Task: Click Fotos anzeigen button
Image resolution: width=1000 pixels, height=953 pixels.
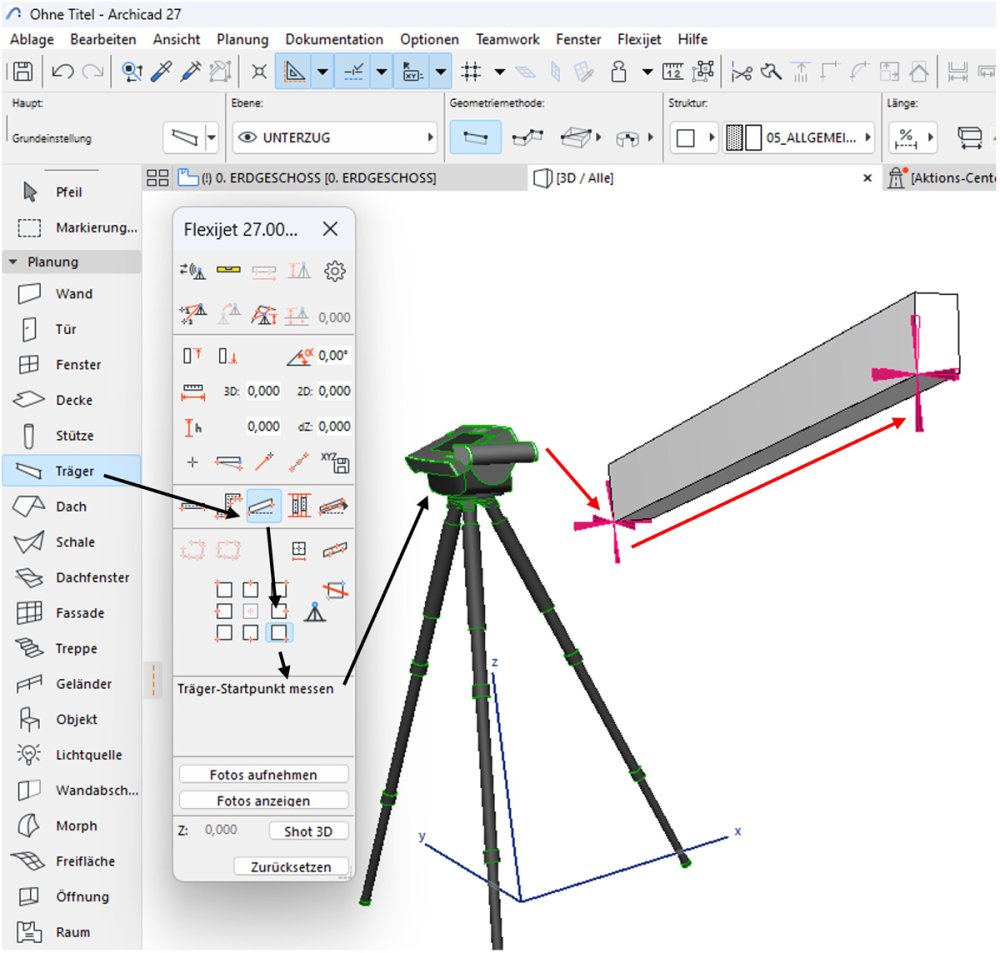Action: tap(263, 800)
